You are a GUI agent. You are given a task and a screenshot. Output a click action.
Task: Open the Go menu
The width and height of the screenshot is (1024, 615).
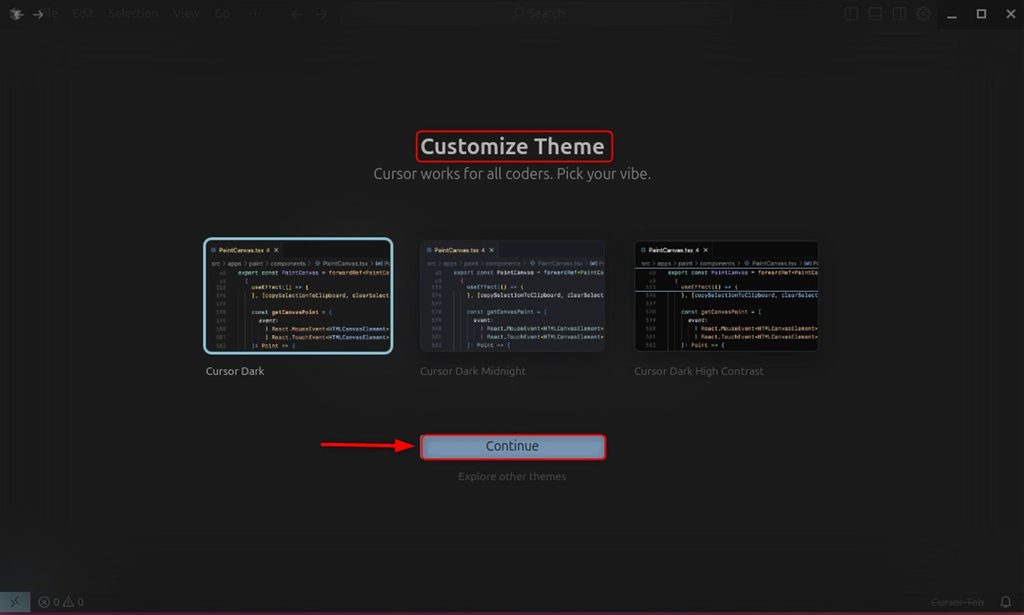tap(222, 13)
